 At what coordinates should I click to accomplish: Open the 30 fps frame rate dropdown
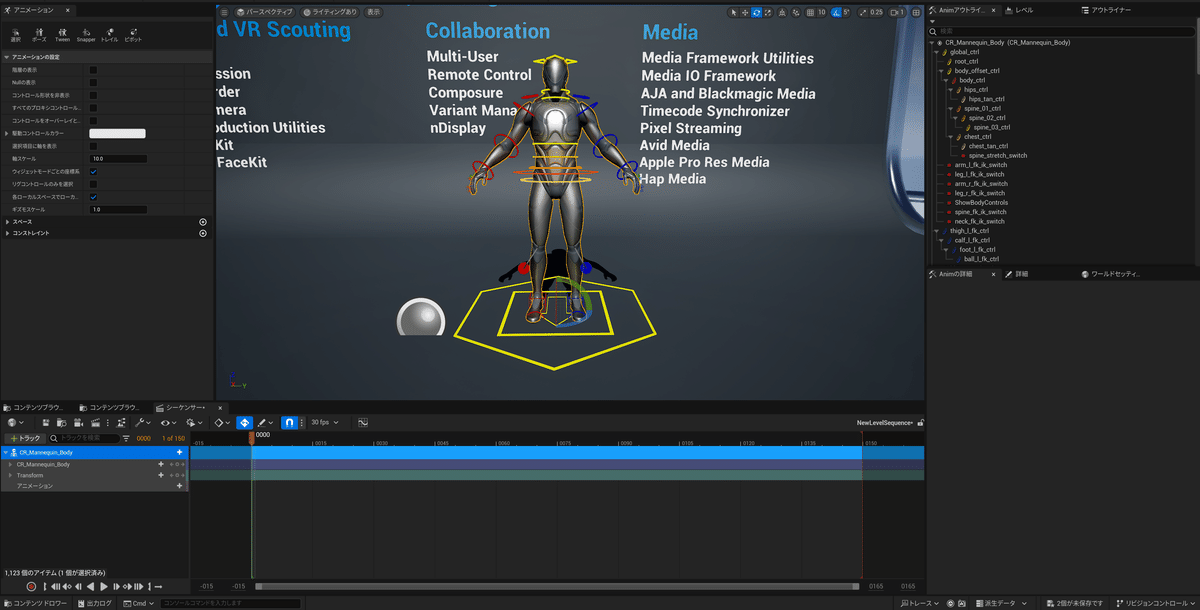(x=324, y=423)
